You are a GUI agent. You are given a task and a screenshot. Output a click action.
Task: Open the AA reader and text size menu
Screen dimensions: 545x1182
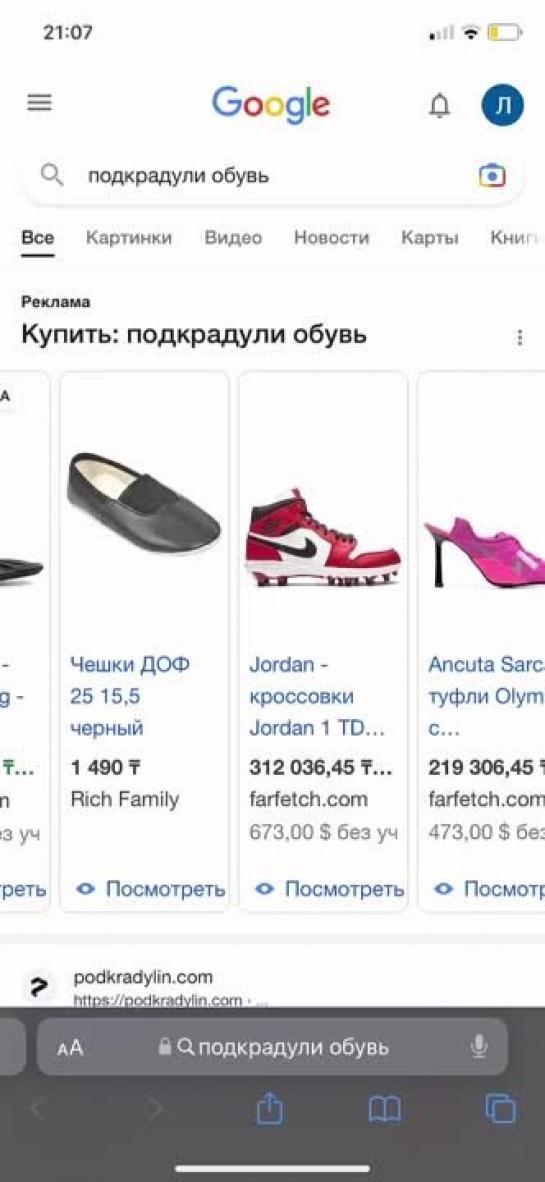pos(70,1048)
